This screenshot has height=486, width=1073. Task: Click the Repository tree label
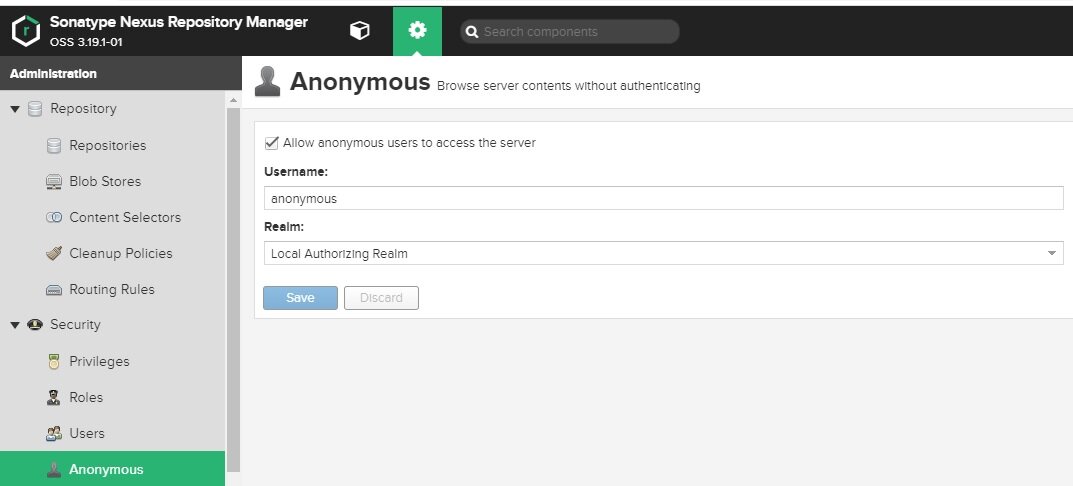point(83,108)
